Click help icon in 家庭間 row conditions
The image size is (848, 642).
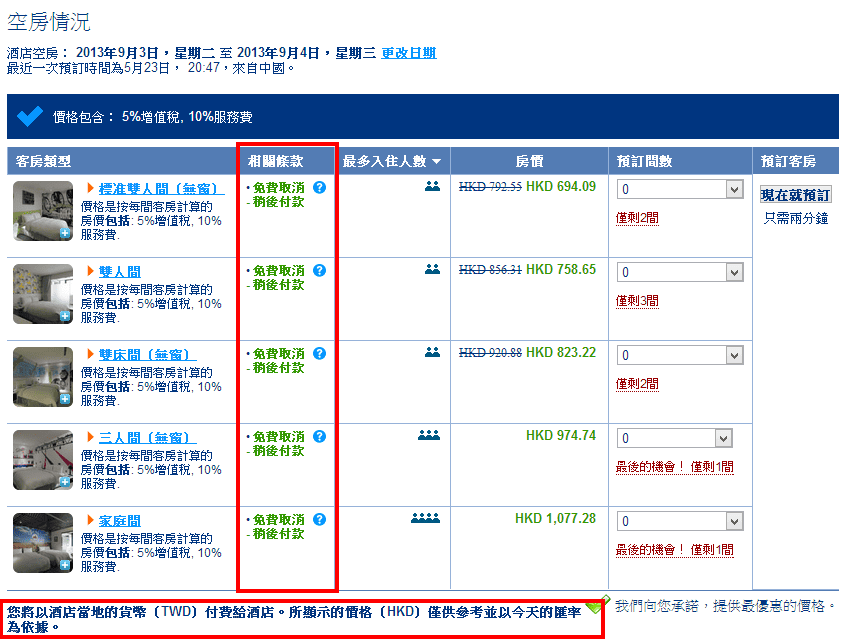tap(319, 519)
